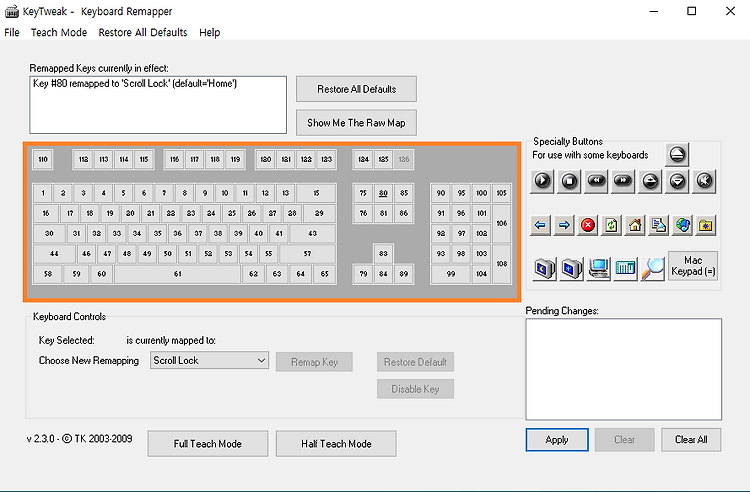Click inside the Pending Changes box
Viewport: 750px width, 492px height.
coord(624,369)
